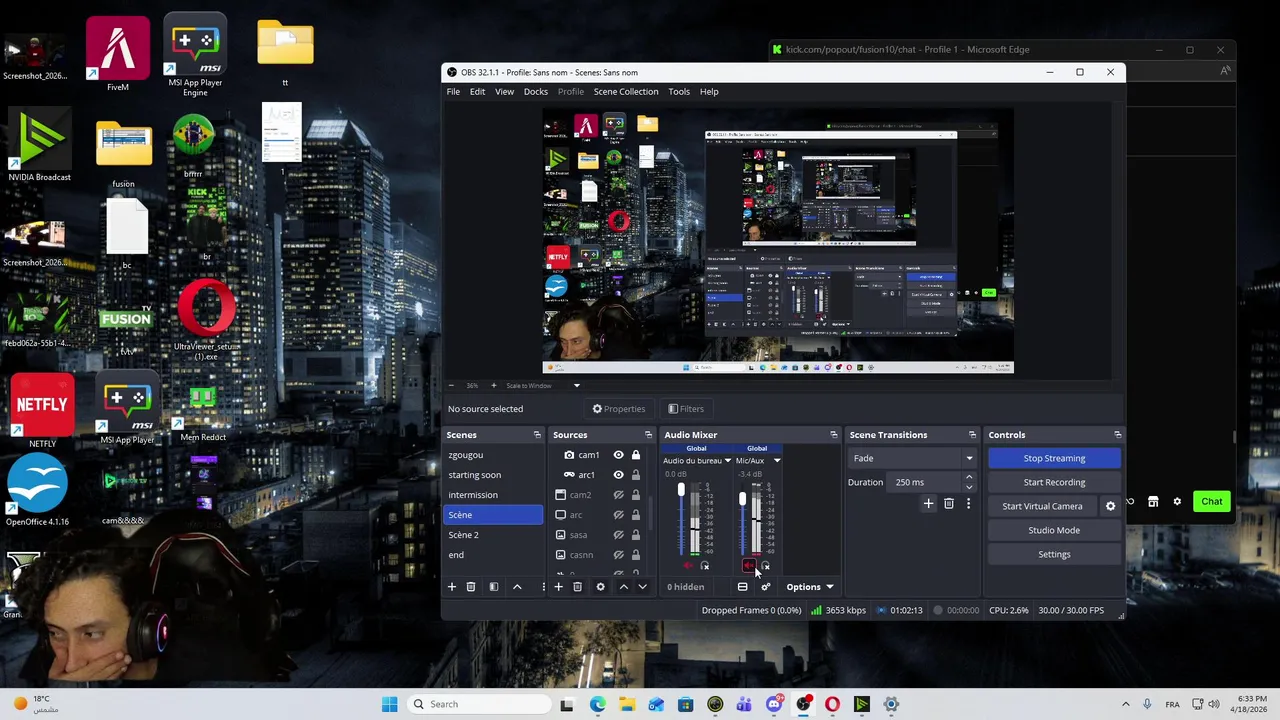Switch the audio mixer layout icon
1280x720 pixels.
(x=742, y=587)
